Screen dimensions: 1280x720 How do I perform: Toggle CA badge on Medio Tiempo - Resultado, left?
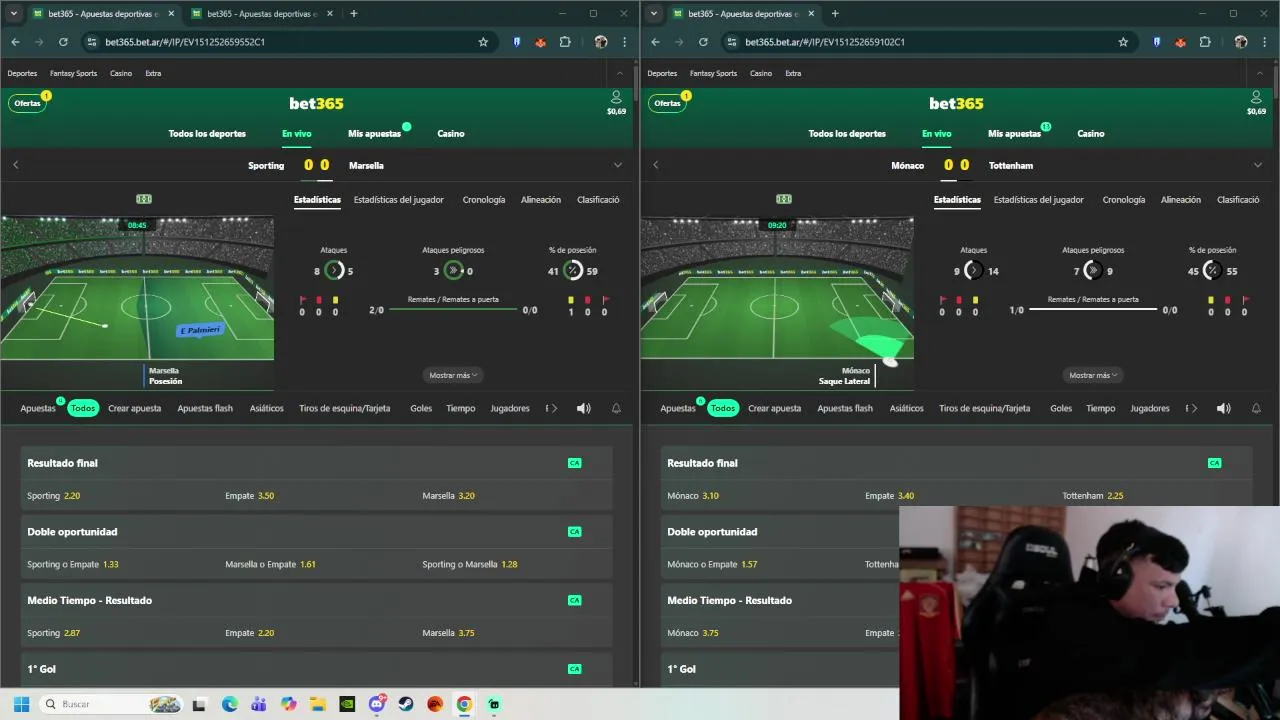point(574,600)
